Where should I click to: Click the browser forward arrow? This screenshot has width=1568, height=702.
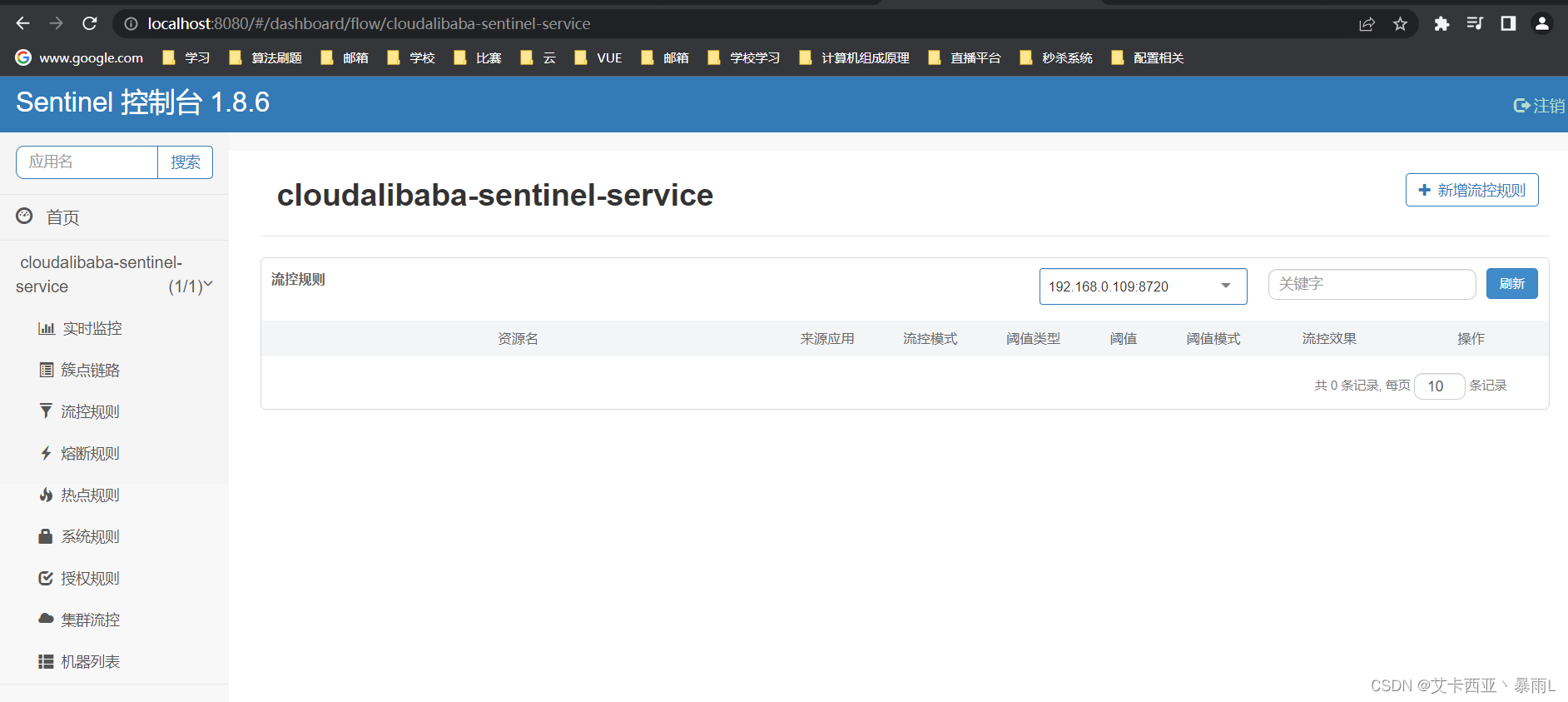[56, 23]
